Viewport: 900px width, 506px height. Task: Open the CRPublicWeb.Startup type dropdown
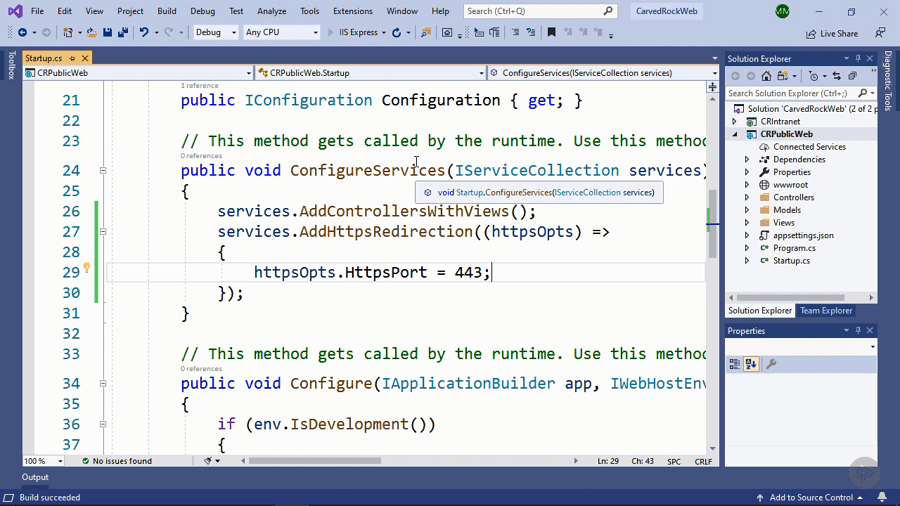point(371,73)
